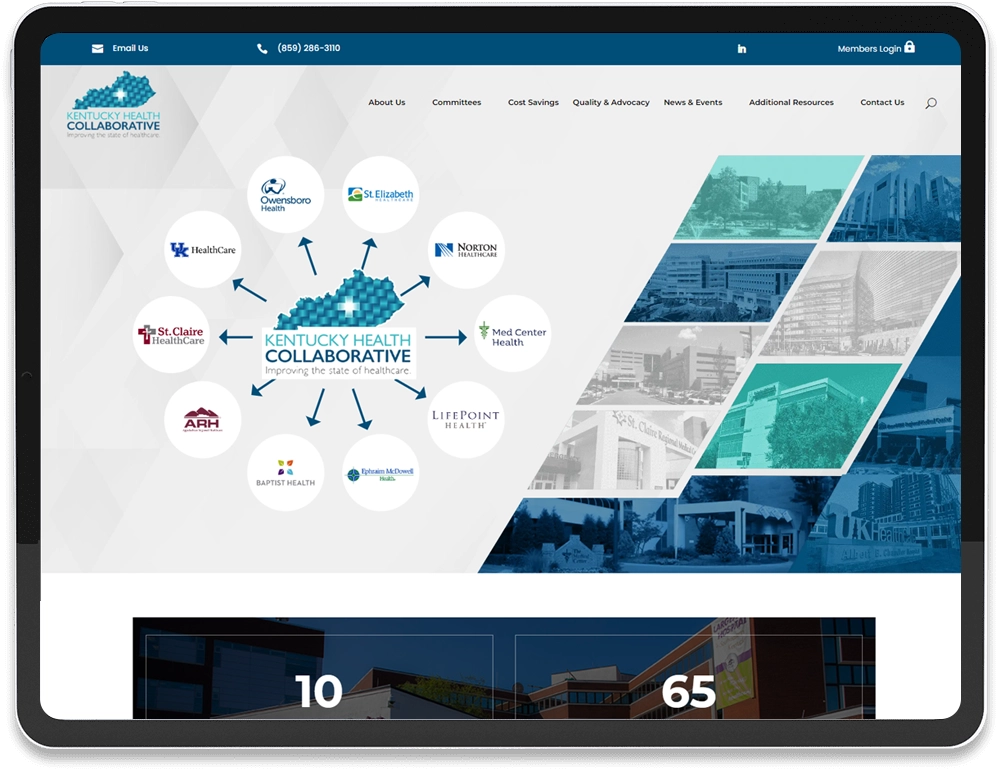Select the Owensboro Health logo circle
The height and width of the screenshot is (770, 1000).
(286, 194)
